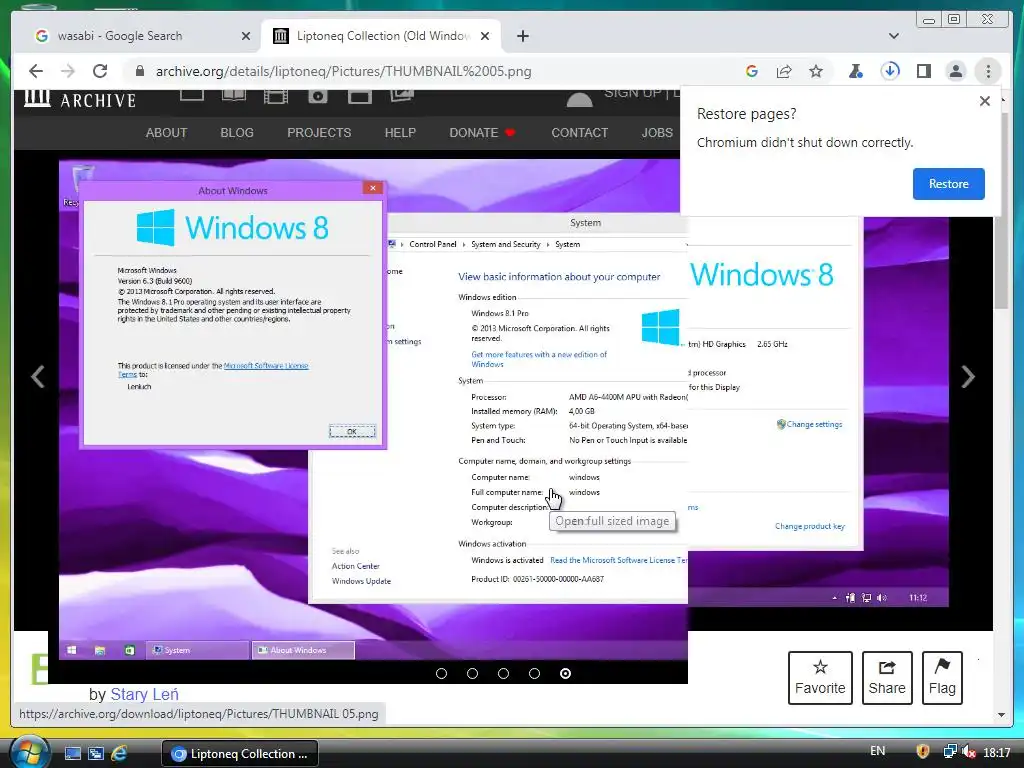Screen dimensions: 1024x768
Task: Expand the tab search dropdown arrow
Action: click(x=894, y=36)
